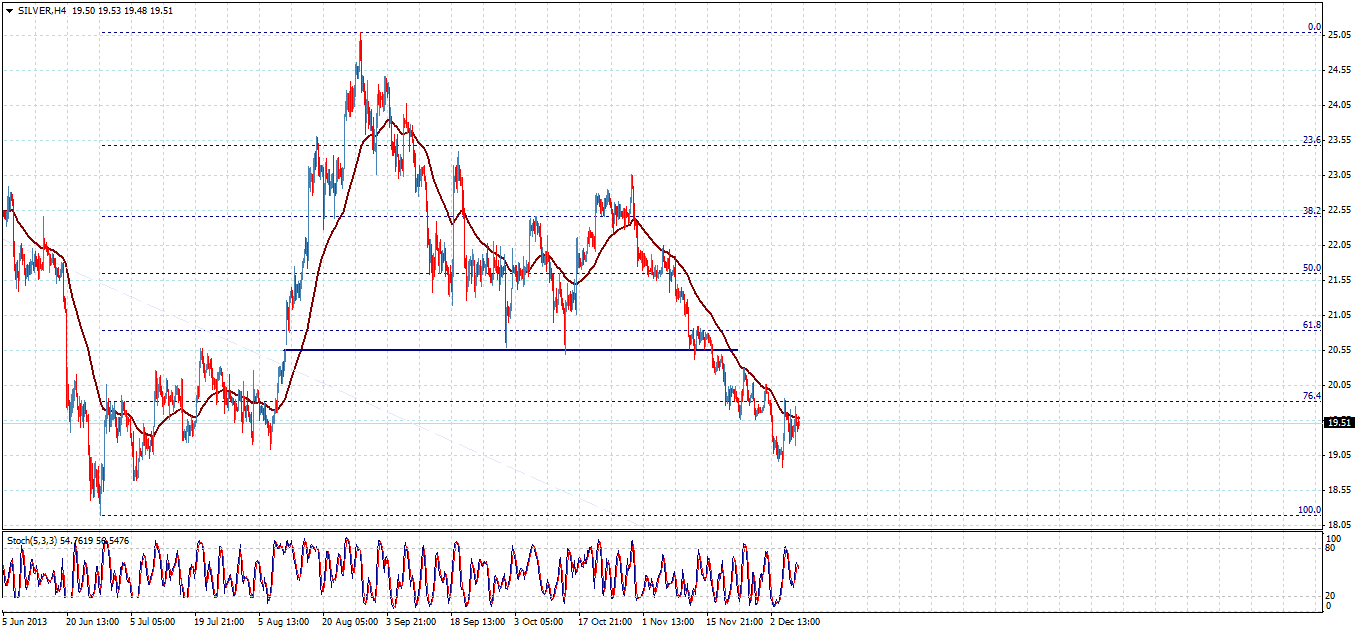Click the 20.55 price axis value

tap(1339, 350)
